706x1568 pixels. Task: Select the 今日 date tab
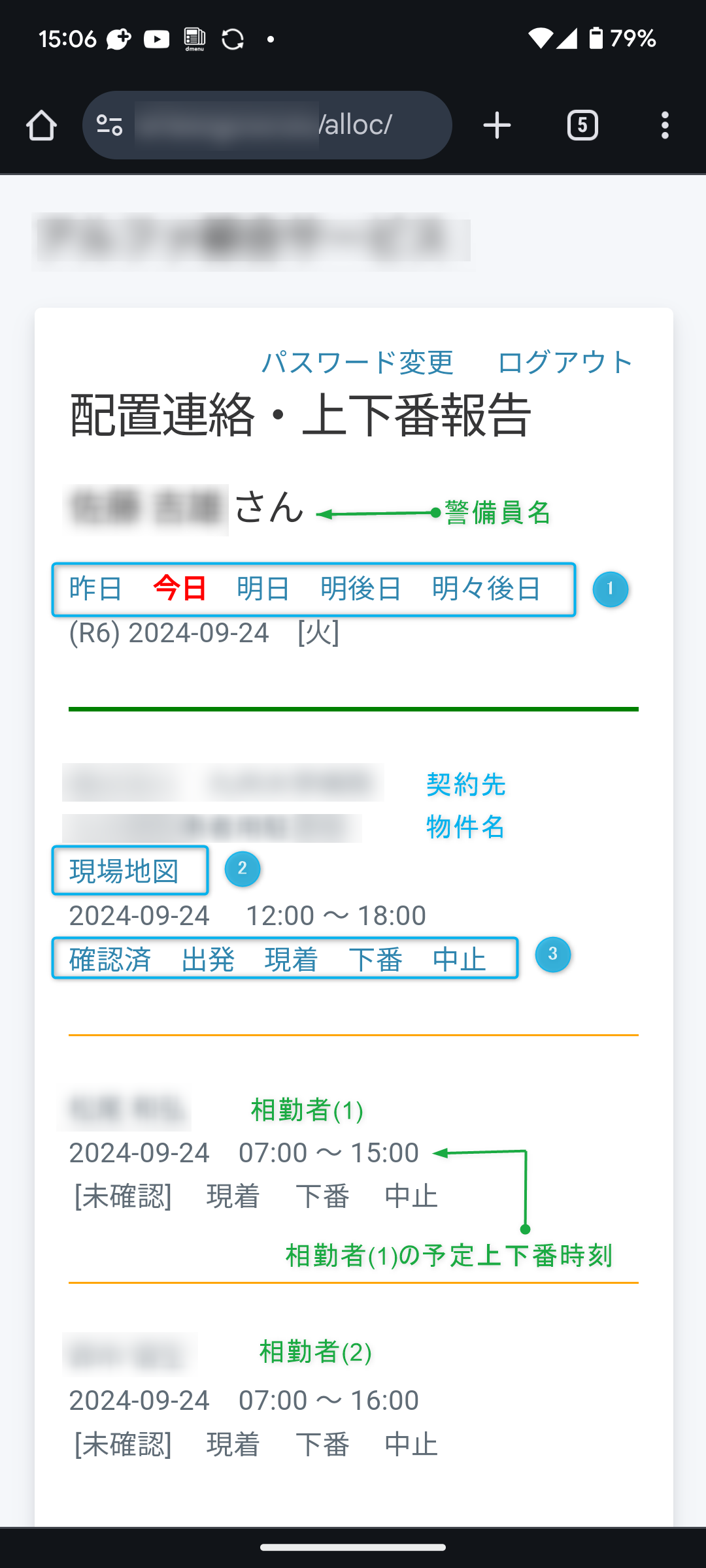click(180, 589)
